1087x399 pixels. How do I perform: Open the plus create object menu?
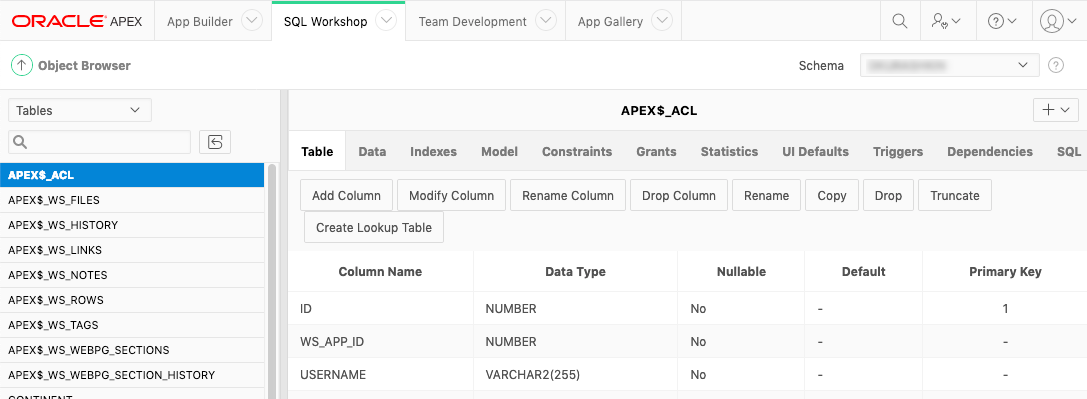coord(1056,109)
